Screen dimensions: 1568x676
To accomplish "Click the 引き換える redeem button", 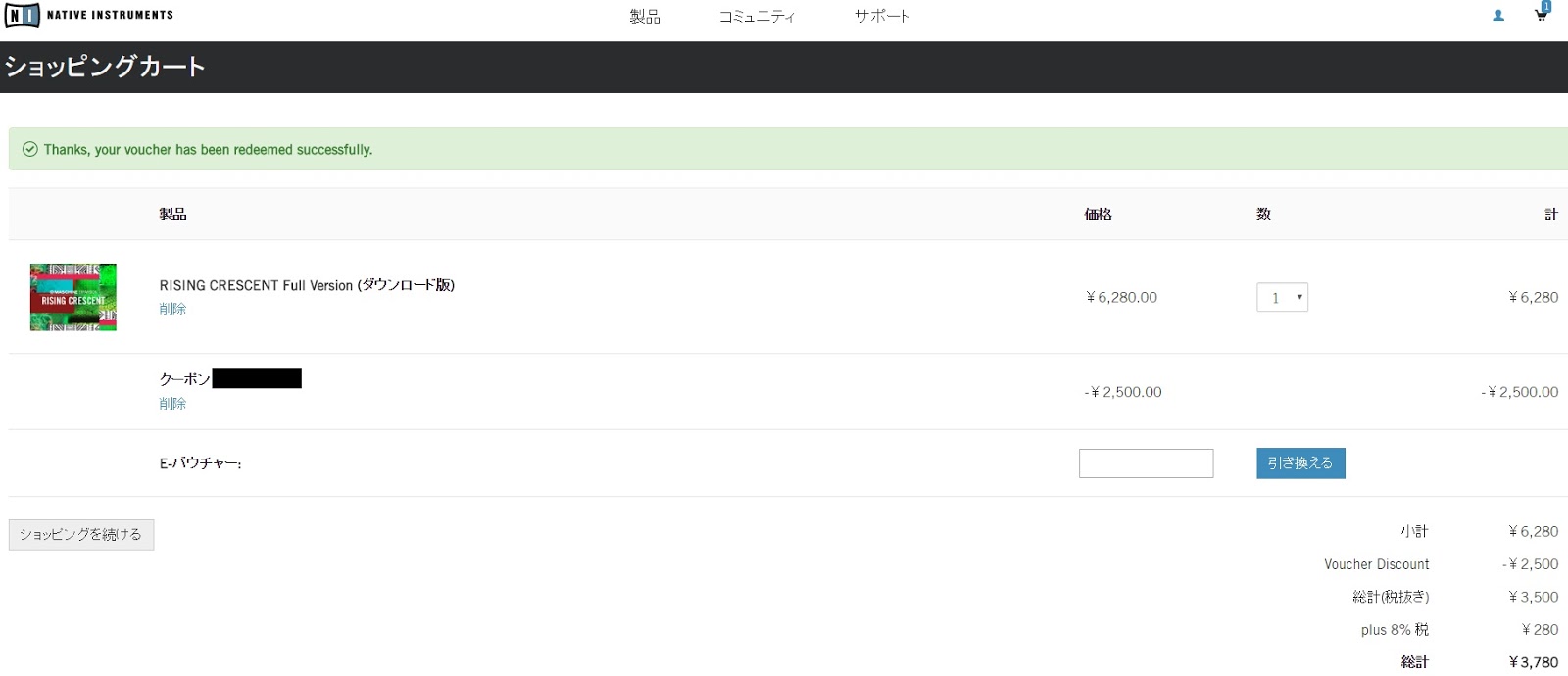I will point(1300,463).
